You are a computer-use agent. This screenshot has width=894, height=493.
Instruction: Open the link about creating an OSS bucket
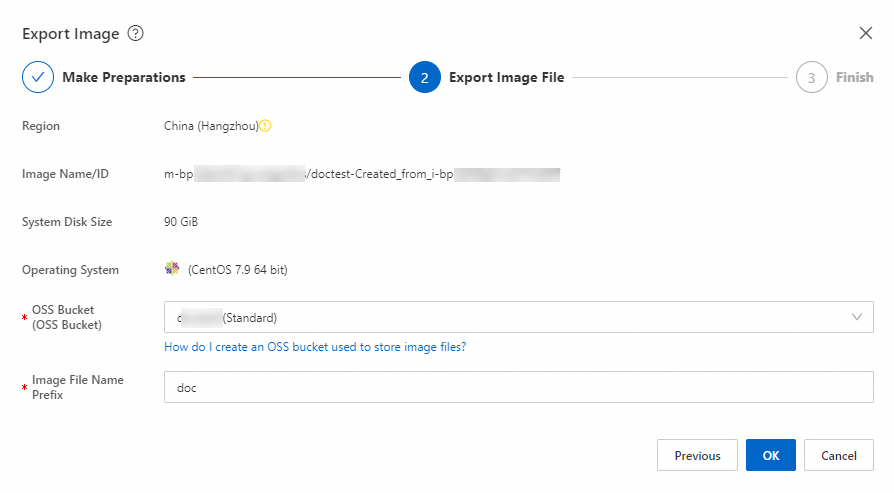(x=315, y=347)
